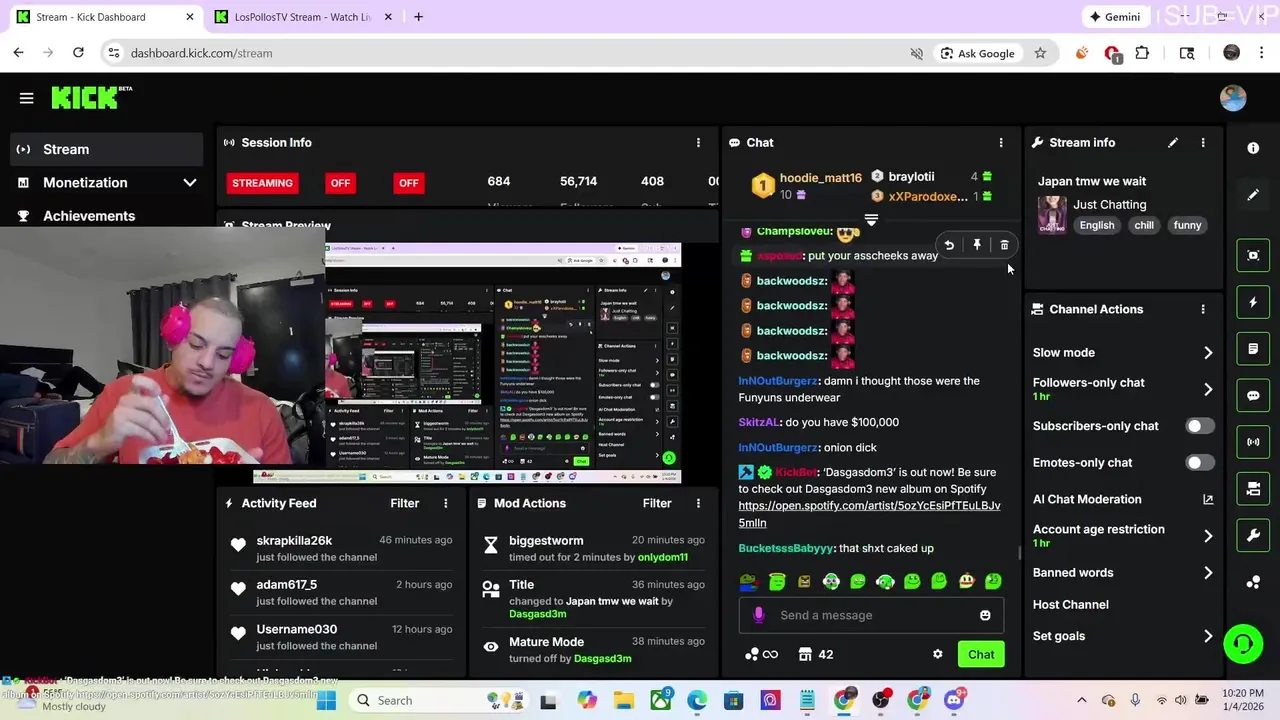Screen dimensions: 1280x720
Task: Open Activity Feed three-dot menu
Action: 446,503
